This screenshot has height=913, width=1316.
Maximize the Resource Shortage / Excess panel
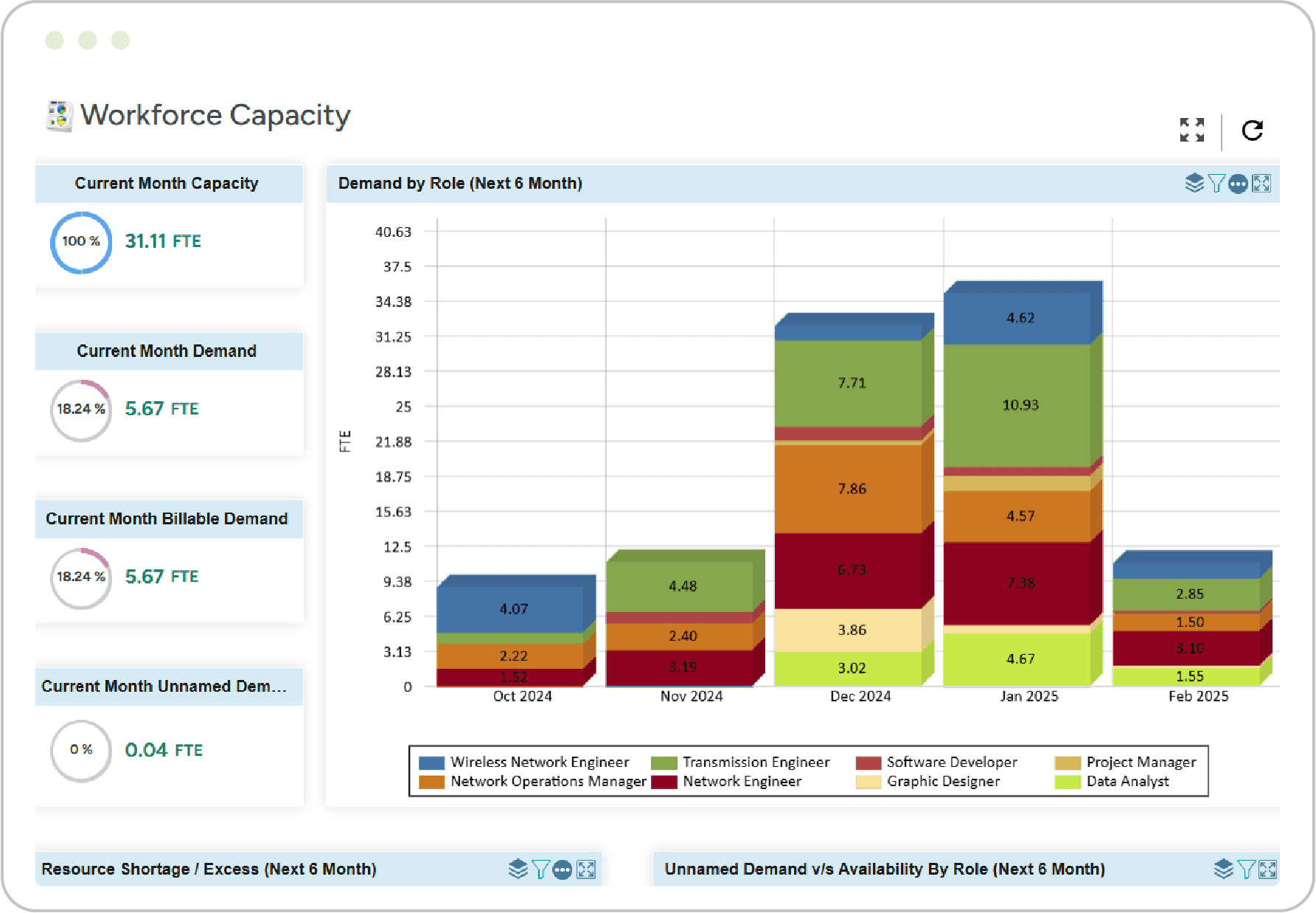tap(586, 869)
